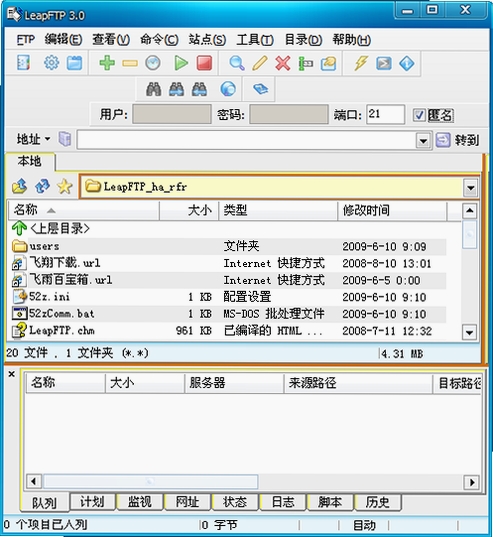
Task: Click the 端口 port field showing 21
Action: pos(385,114)
